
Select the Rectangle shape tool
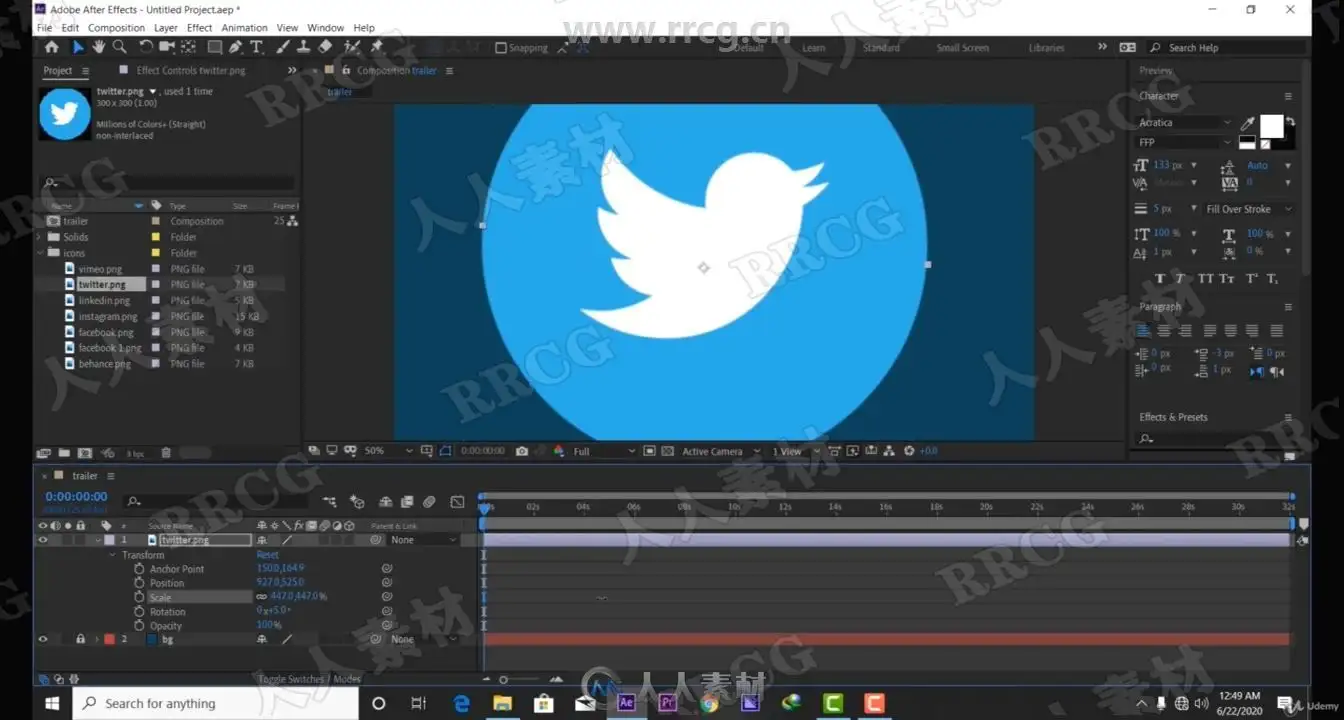pos(215,47)
